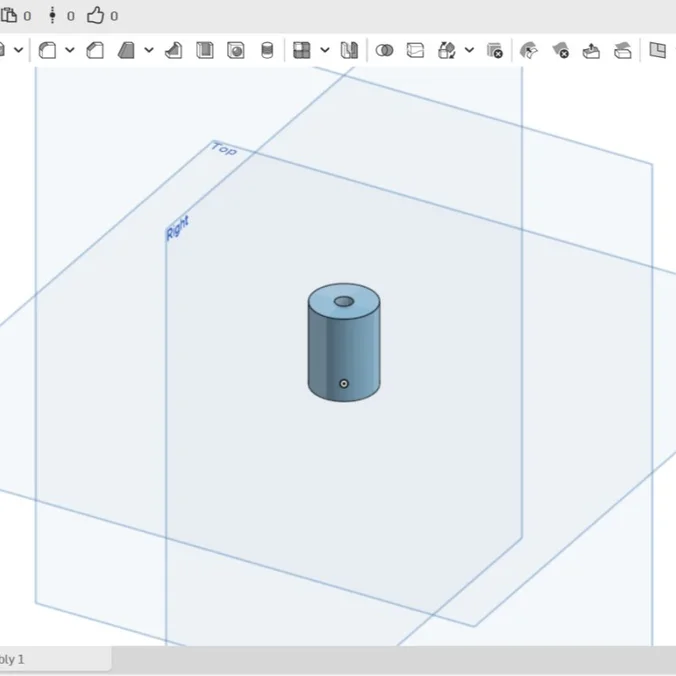Screen dimensions: 676x676
Task: Select the Transform tool
Action: pos(447,50)
